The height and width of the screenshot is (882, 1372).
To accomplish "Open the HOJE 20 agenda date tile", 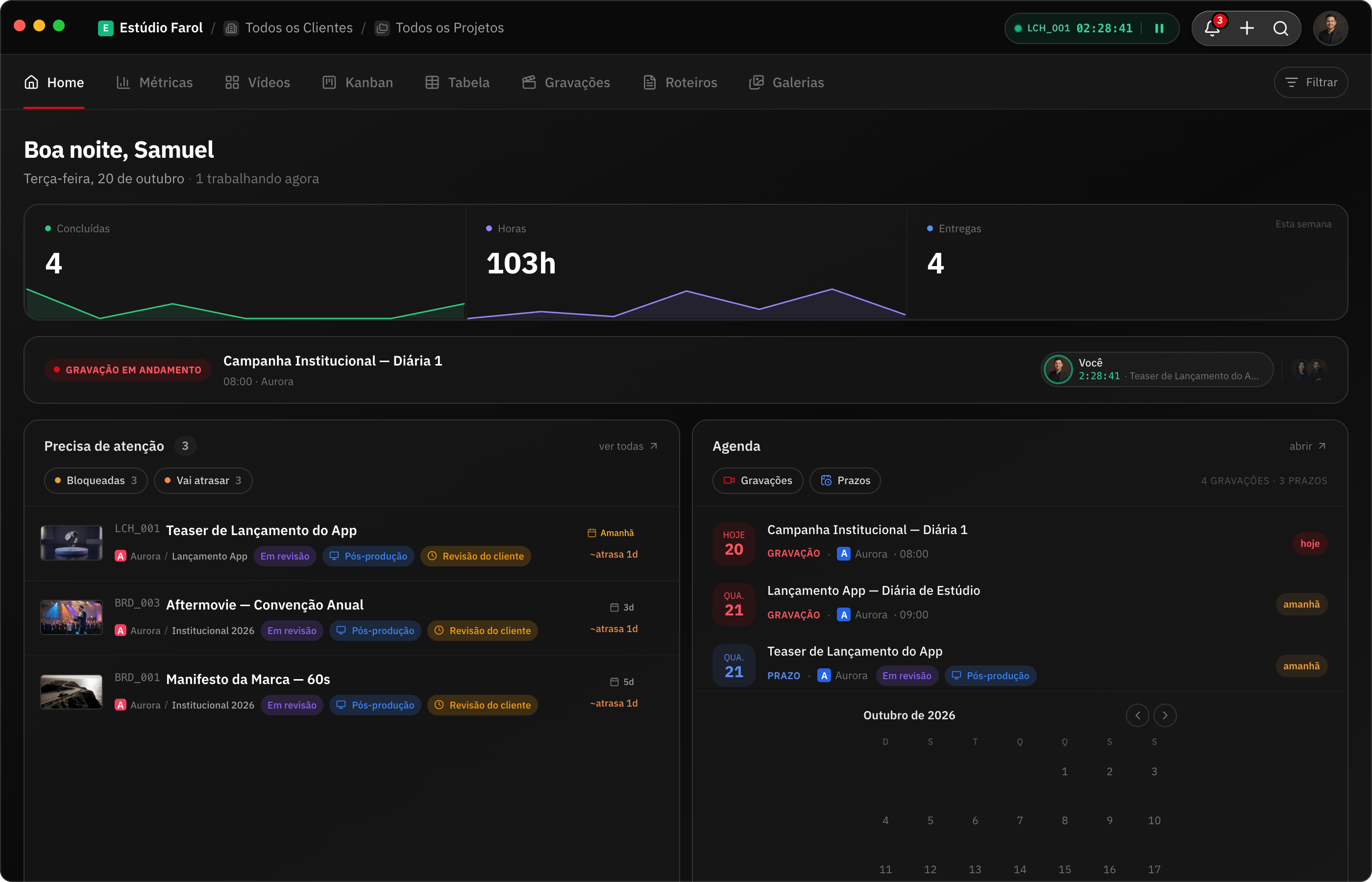I will [734, 543].
